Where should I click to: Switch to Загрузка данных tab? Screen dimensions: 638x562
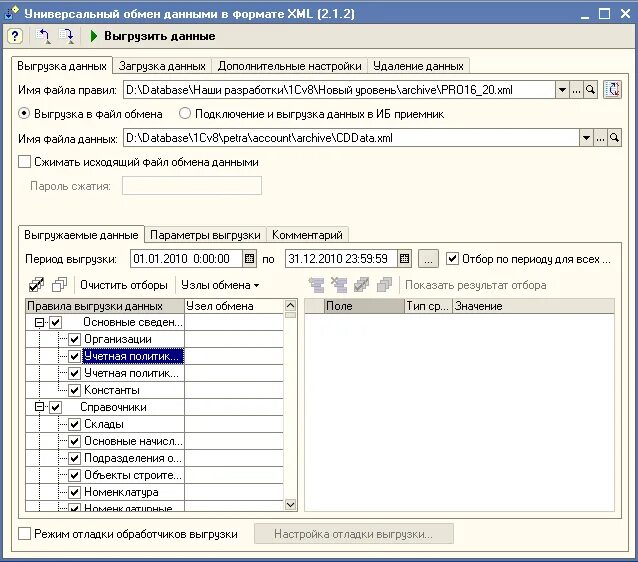(x=162, y=66)
